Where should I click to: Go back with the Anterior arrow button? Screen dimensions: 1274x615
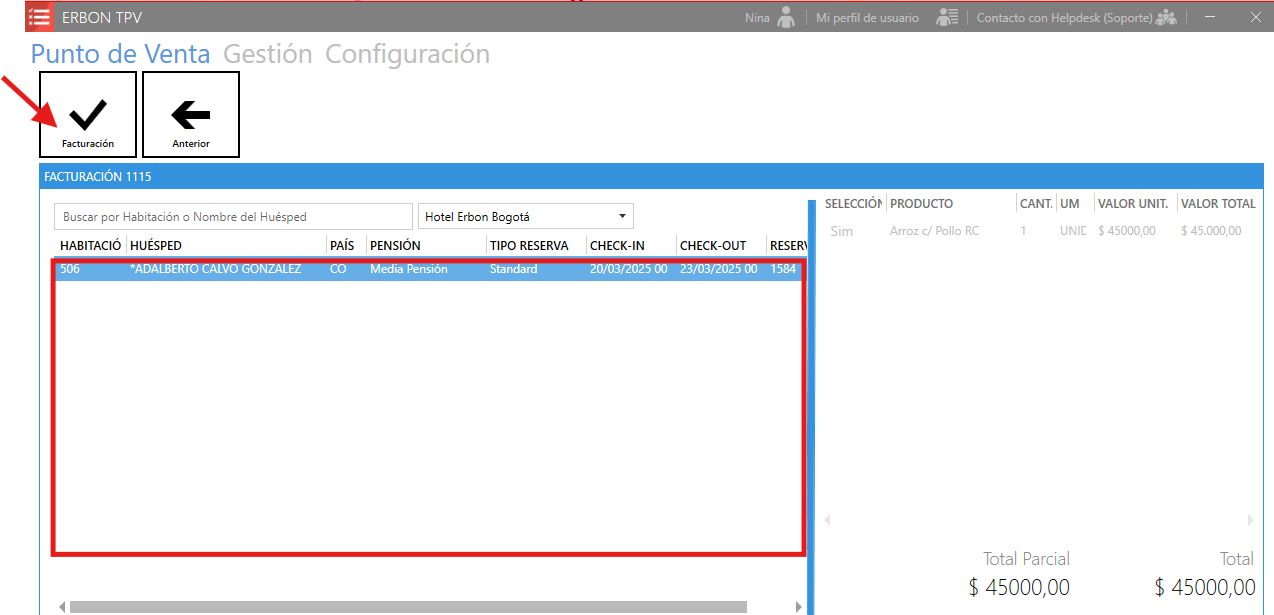point(191,115)
